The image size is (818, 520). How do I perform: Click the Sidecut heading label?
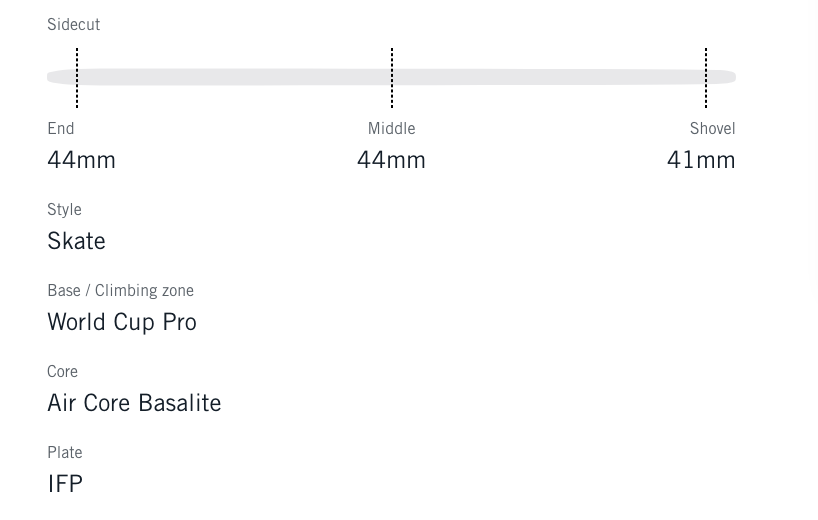pos(73,24)
